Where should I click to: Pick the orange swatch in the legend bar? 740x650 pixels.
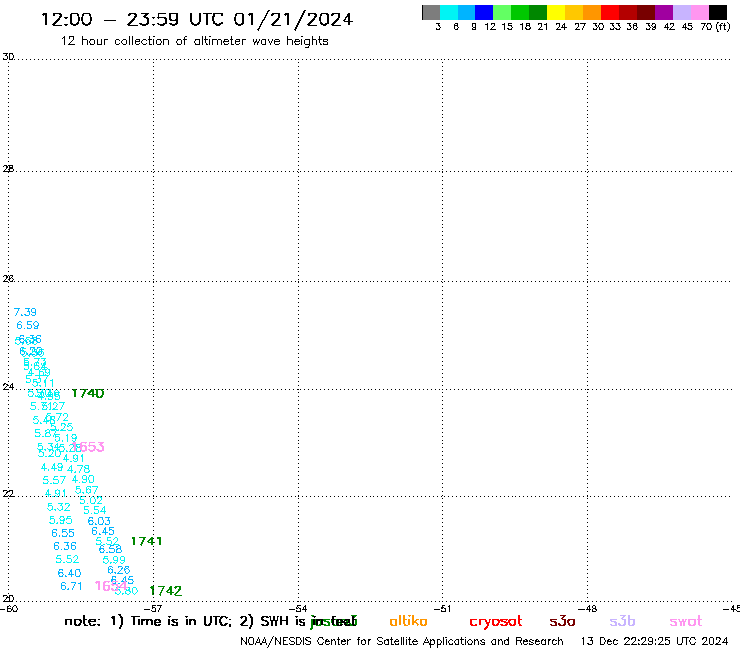point(592,12)
